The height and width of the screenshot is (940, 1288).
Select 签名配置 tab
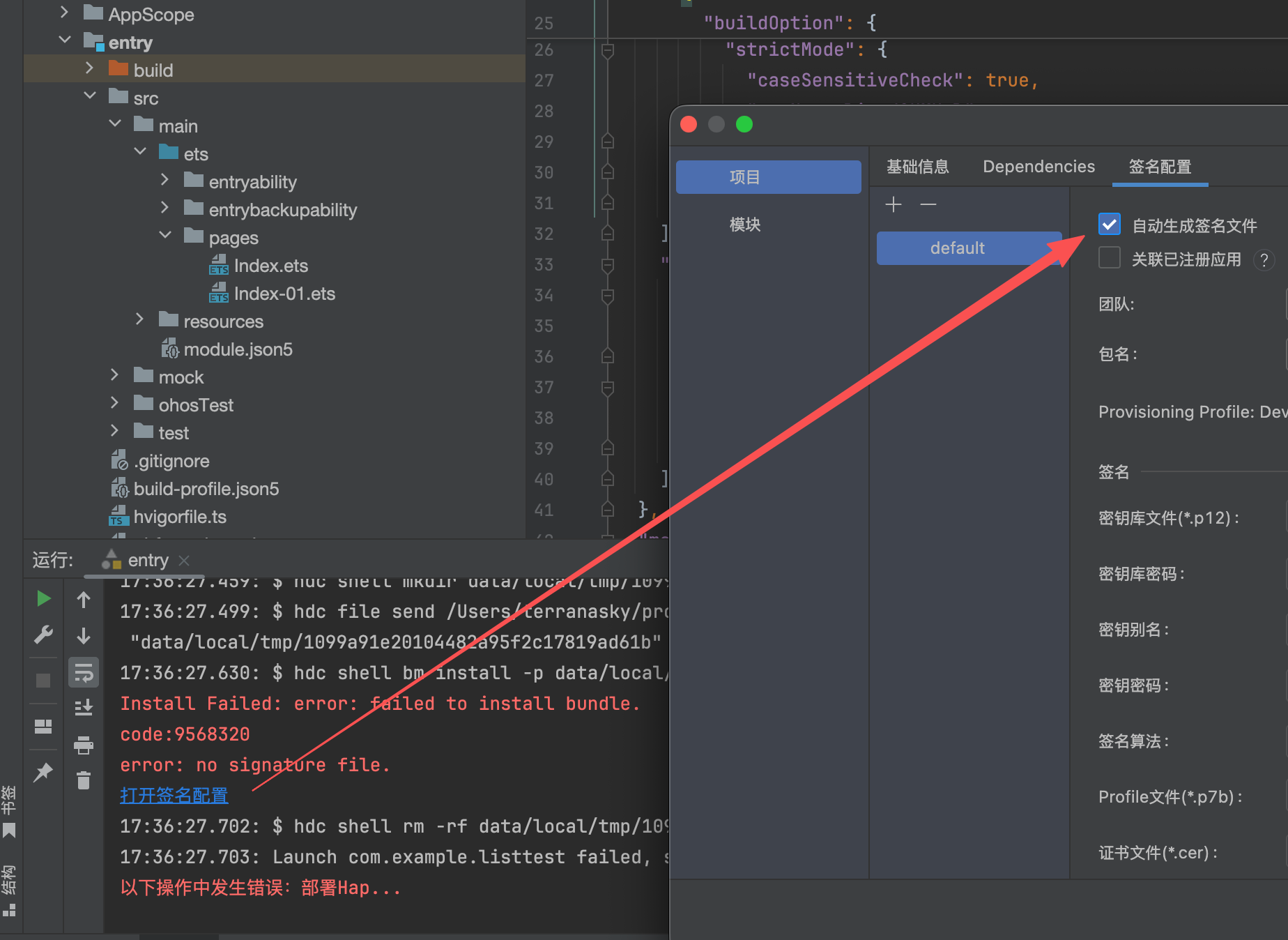[1160, 167]
